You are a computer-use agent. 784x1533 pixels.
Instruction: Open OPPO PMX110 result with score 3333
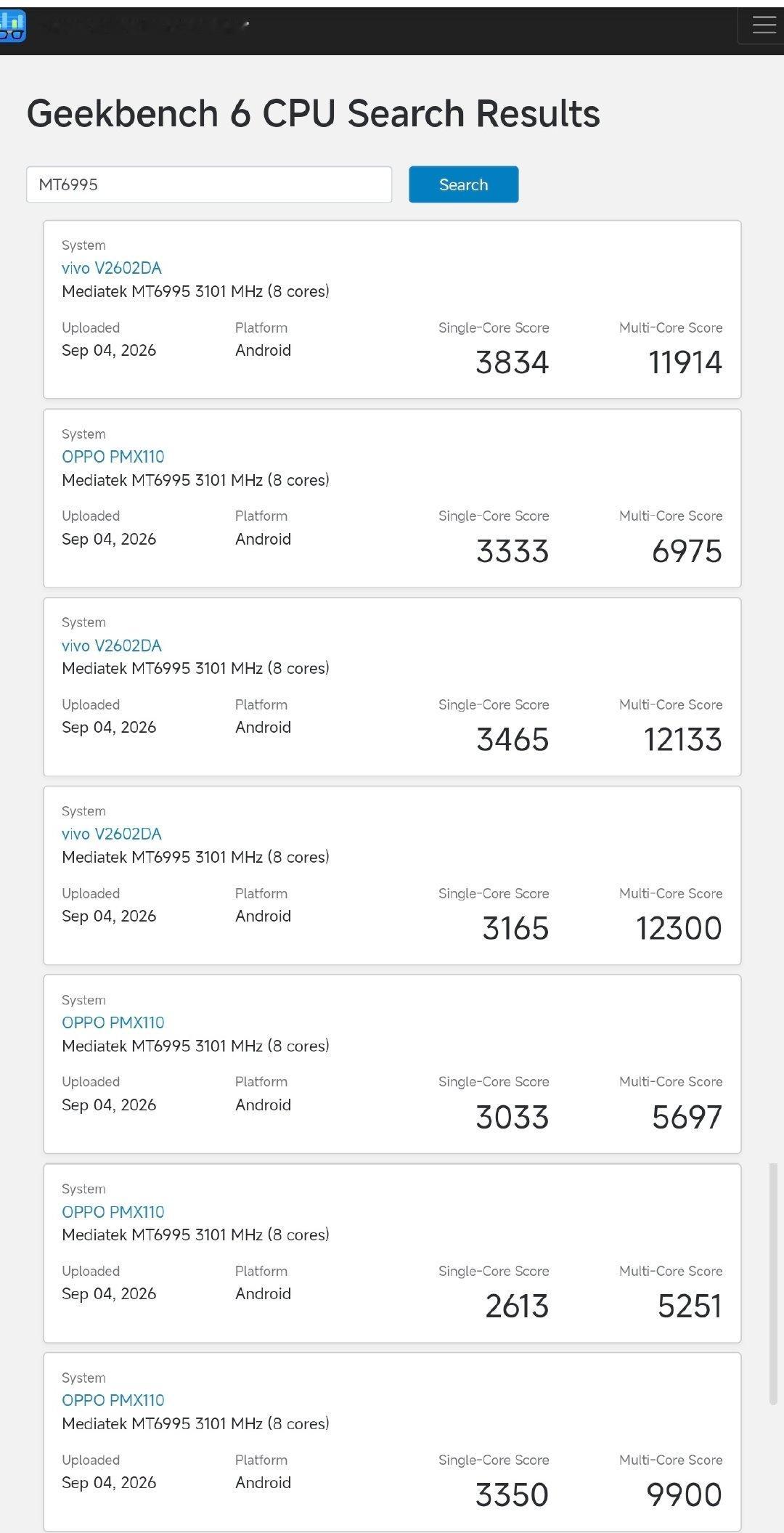tap(113, 457)
